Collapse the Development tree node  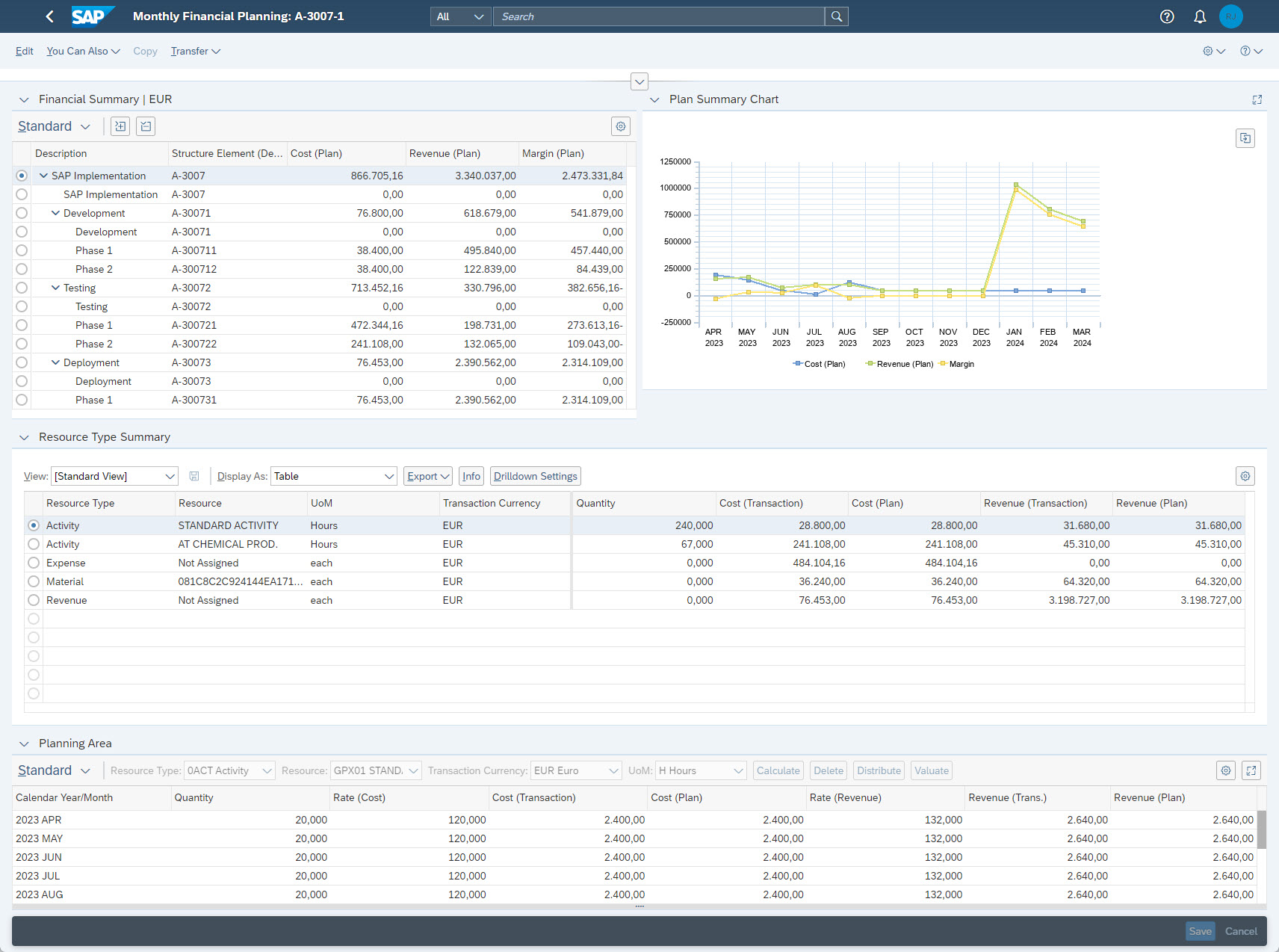pos(55,213)
